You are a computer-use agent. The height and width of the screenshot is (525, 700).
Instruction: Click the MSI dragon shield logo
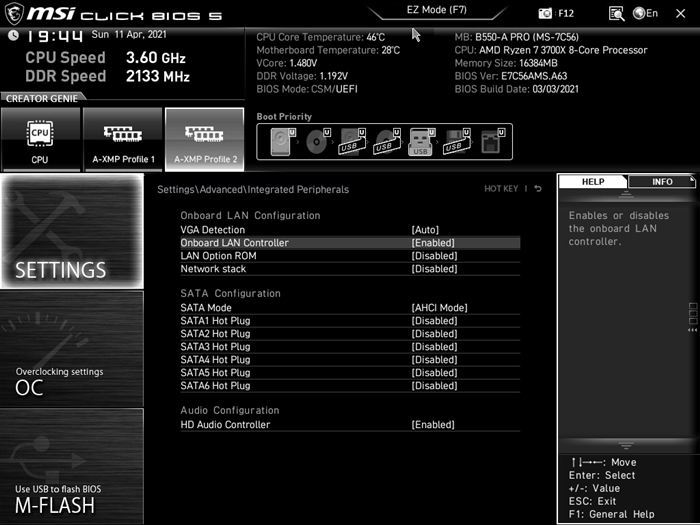tap(13, 13)
